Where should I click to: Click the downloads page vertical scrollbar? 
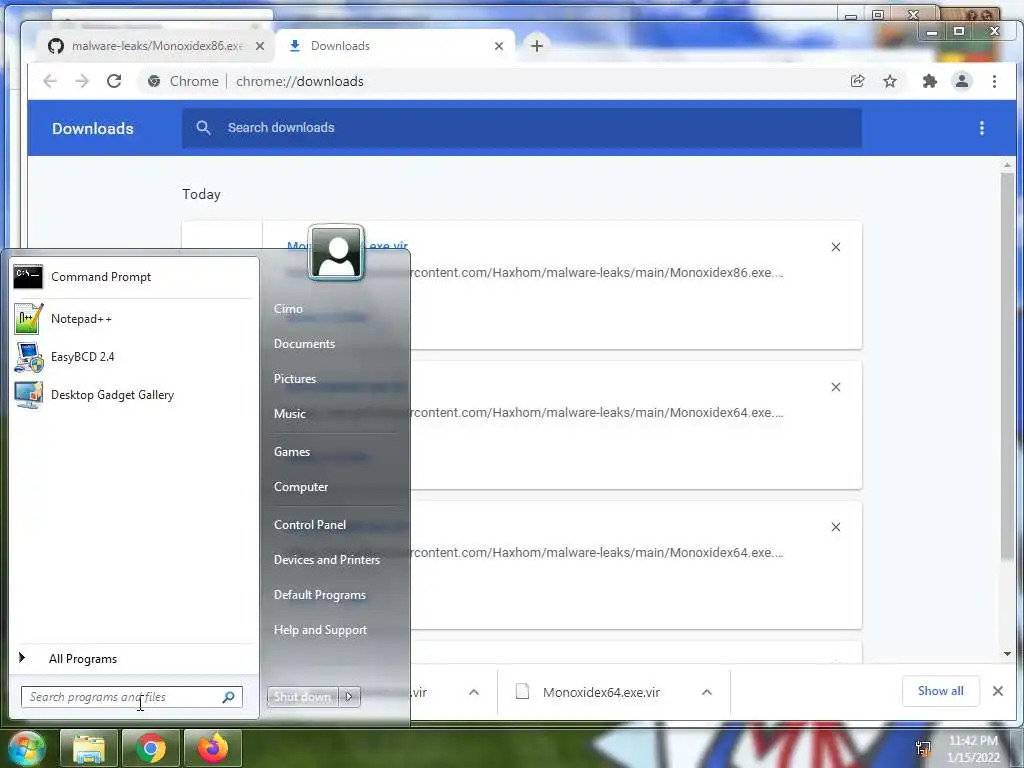[1007, 366]
